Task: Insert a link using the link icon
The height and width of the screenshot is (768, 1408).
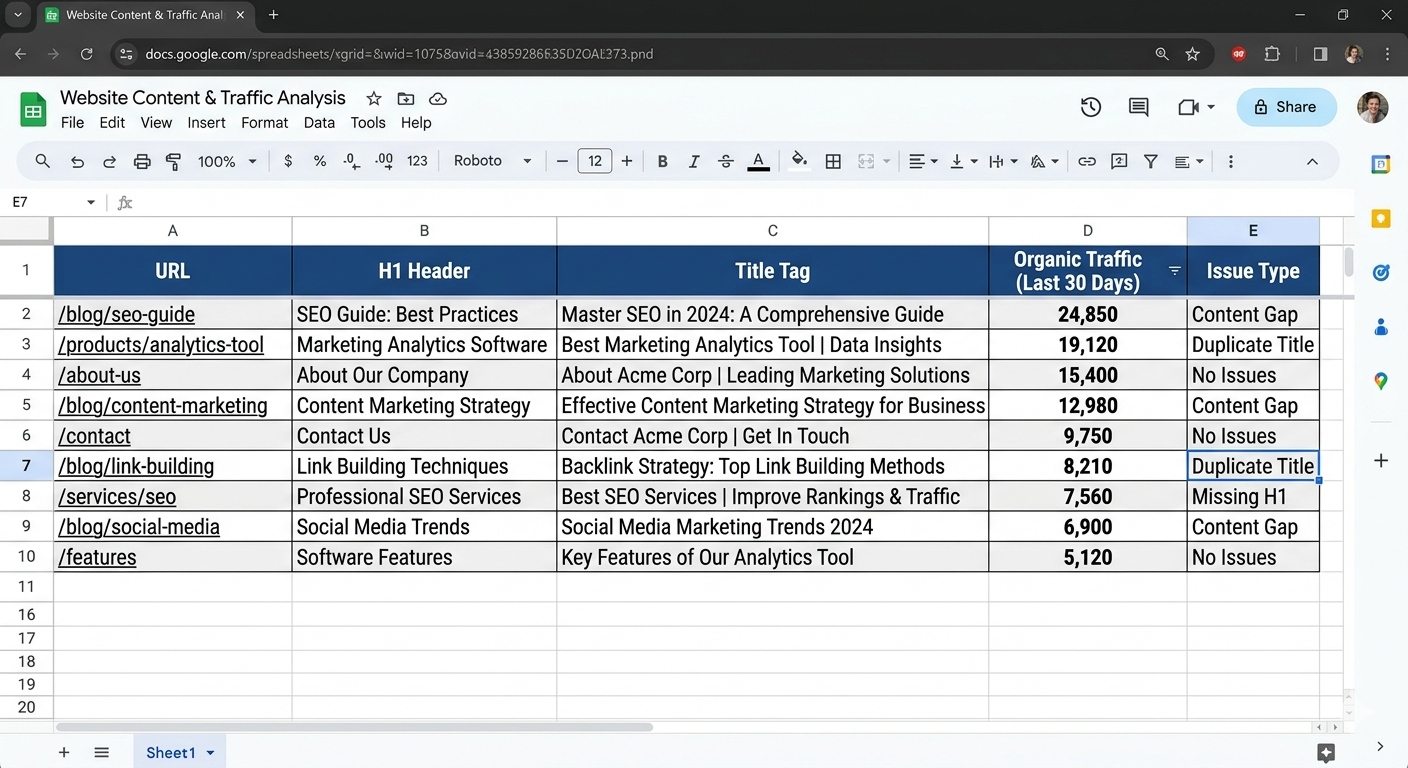Action: [x=1087, y=161]
